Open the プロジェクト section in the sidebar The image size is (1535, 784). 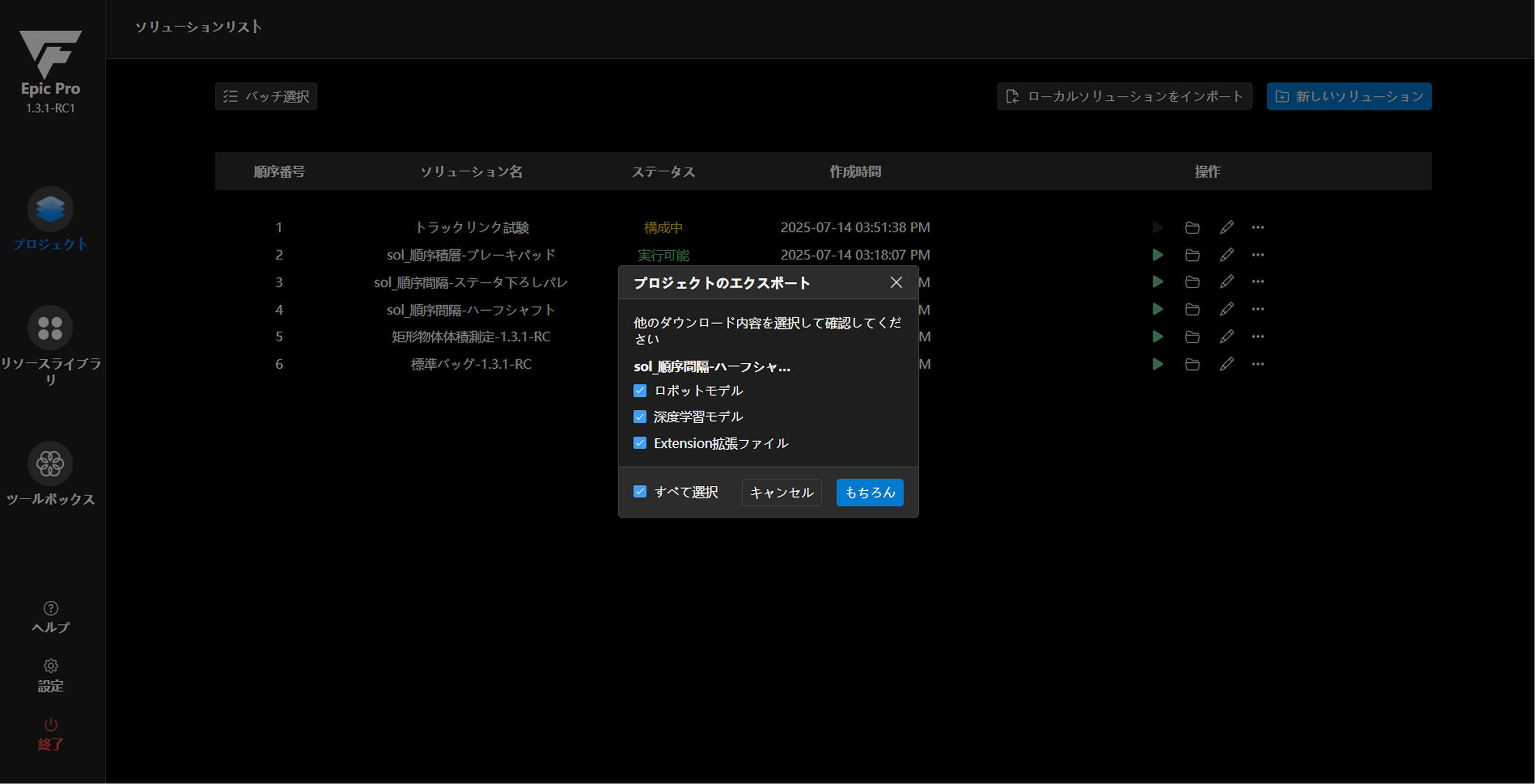(50, 209)
